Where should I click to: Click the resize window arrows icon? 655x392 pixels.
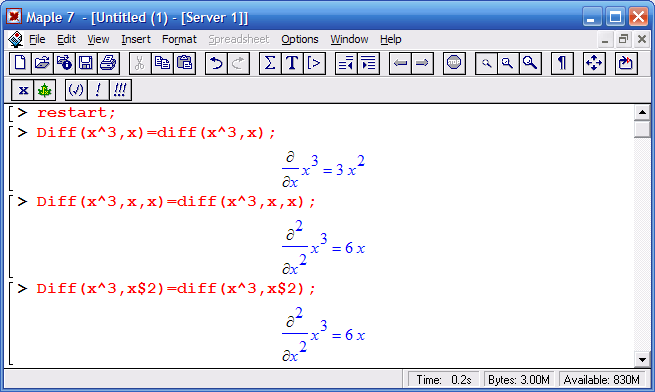[594, 64]
